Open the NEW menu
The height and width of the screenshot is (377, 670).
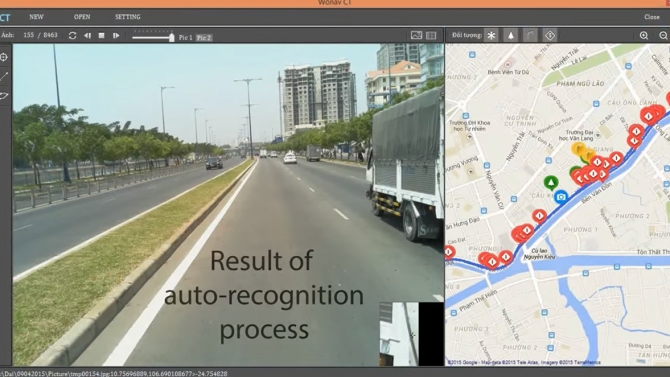point(36,17)
